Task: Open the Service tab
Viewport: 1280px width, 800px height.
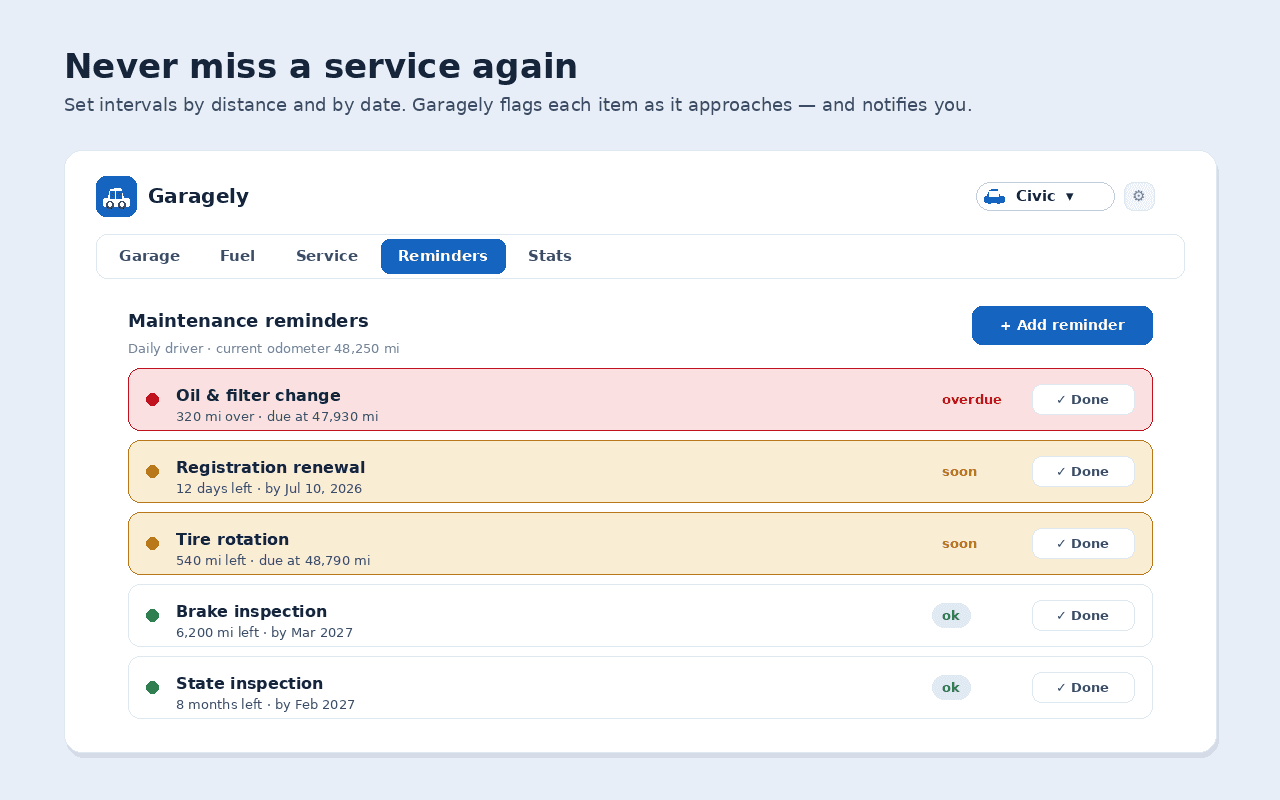Action: coord(327,256)
